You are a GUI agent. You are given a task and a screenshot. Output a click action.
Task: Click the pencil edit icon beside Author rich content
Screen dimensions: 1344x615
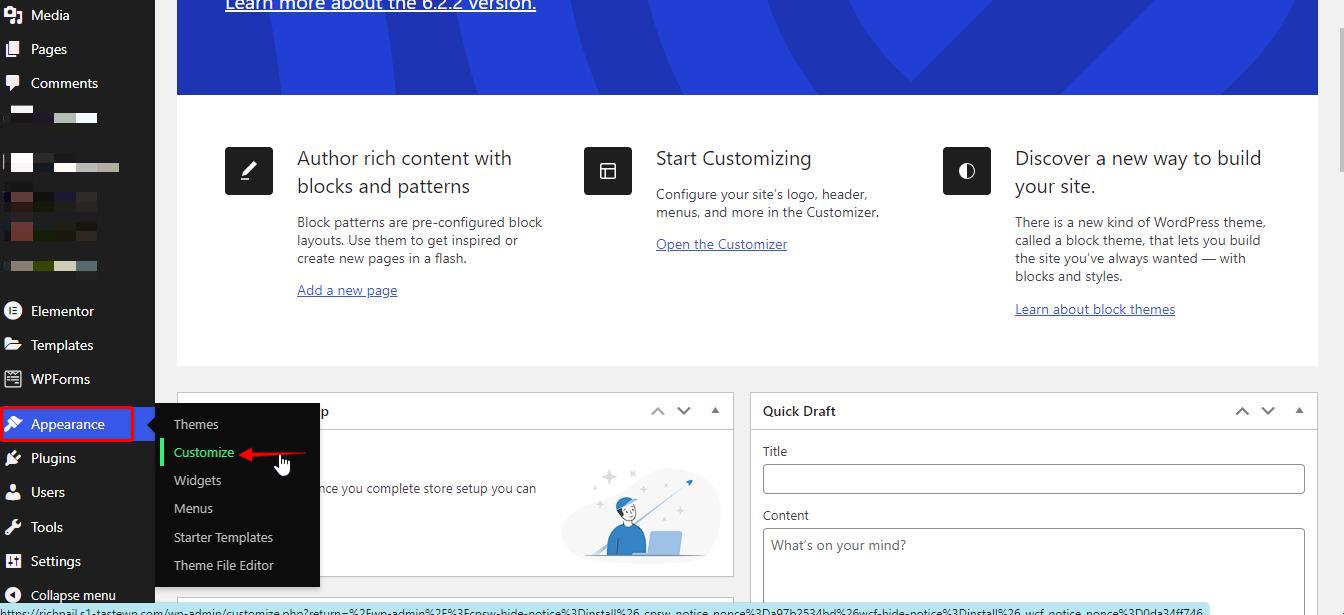[x=249, y=171]
